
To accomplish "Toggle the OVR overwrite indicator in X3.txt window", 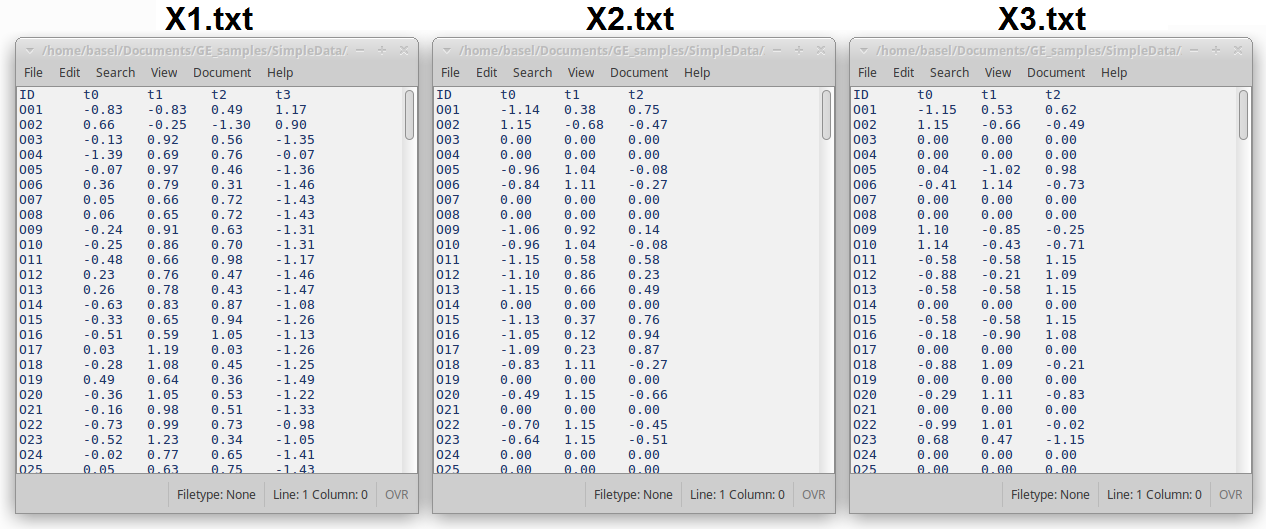I will click(x=1231, y=494).
